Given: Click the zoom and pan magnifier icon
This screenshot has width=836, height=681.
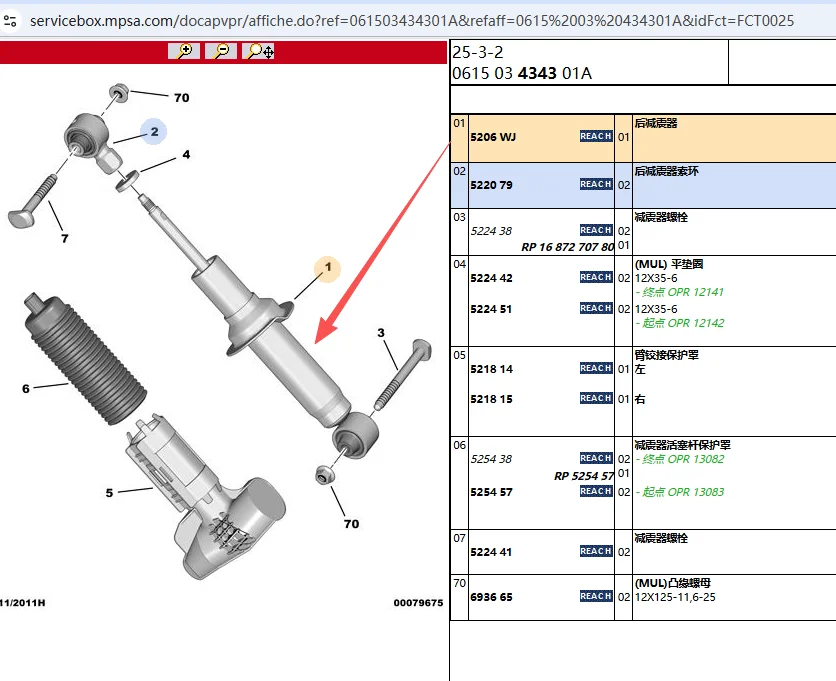Looking at the screenshot, I should pyautogui.click(x=258, y=51).
